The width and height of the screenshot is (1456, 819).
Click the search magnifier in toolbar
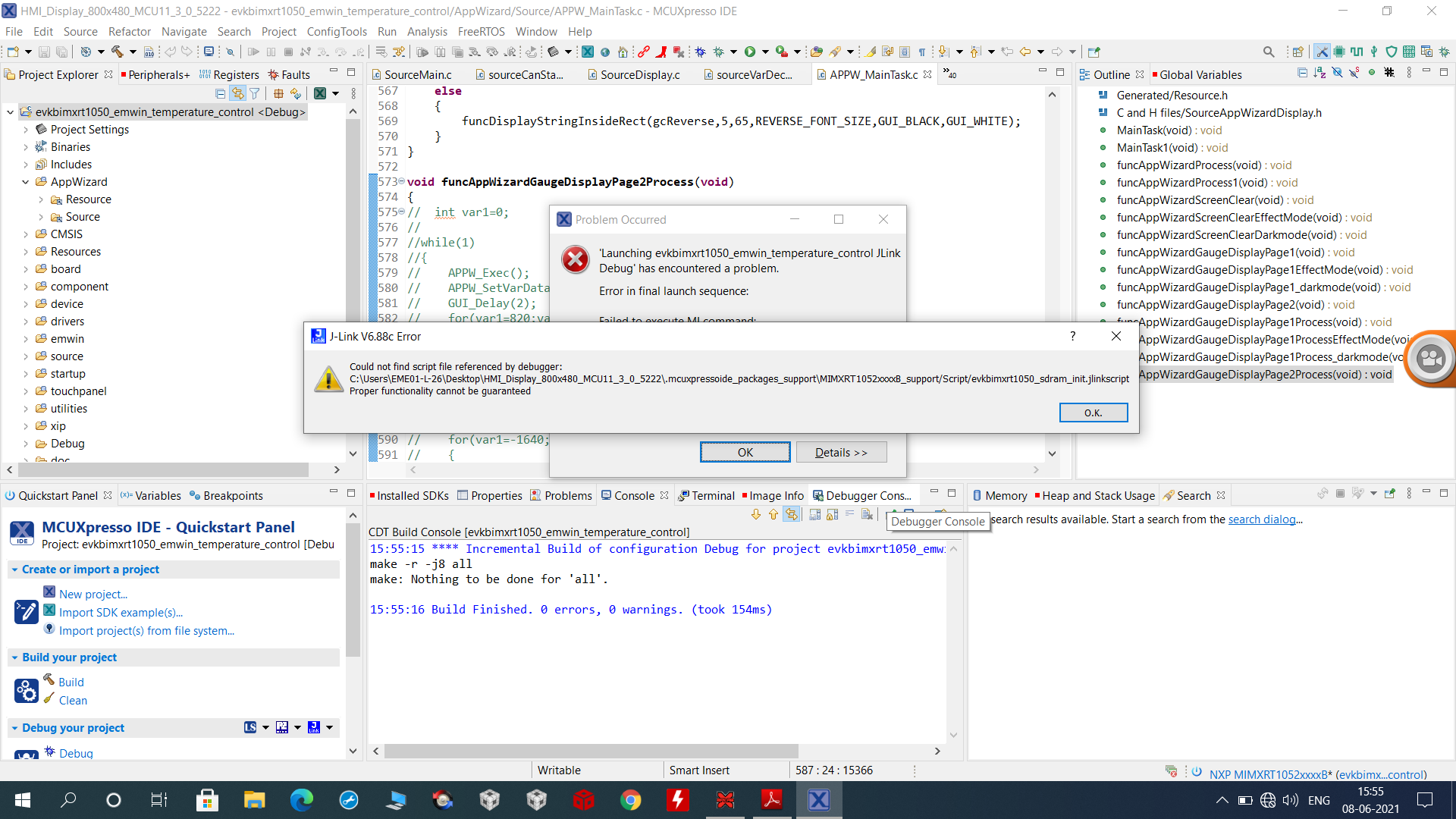(x=1269, y=52)
